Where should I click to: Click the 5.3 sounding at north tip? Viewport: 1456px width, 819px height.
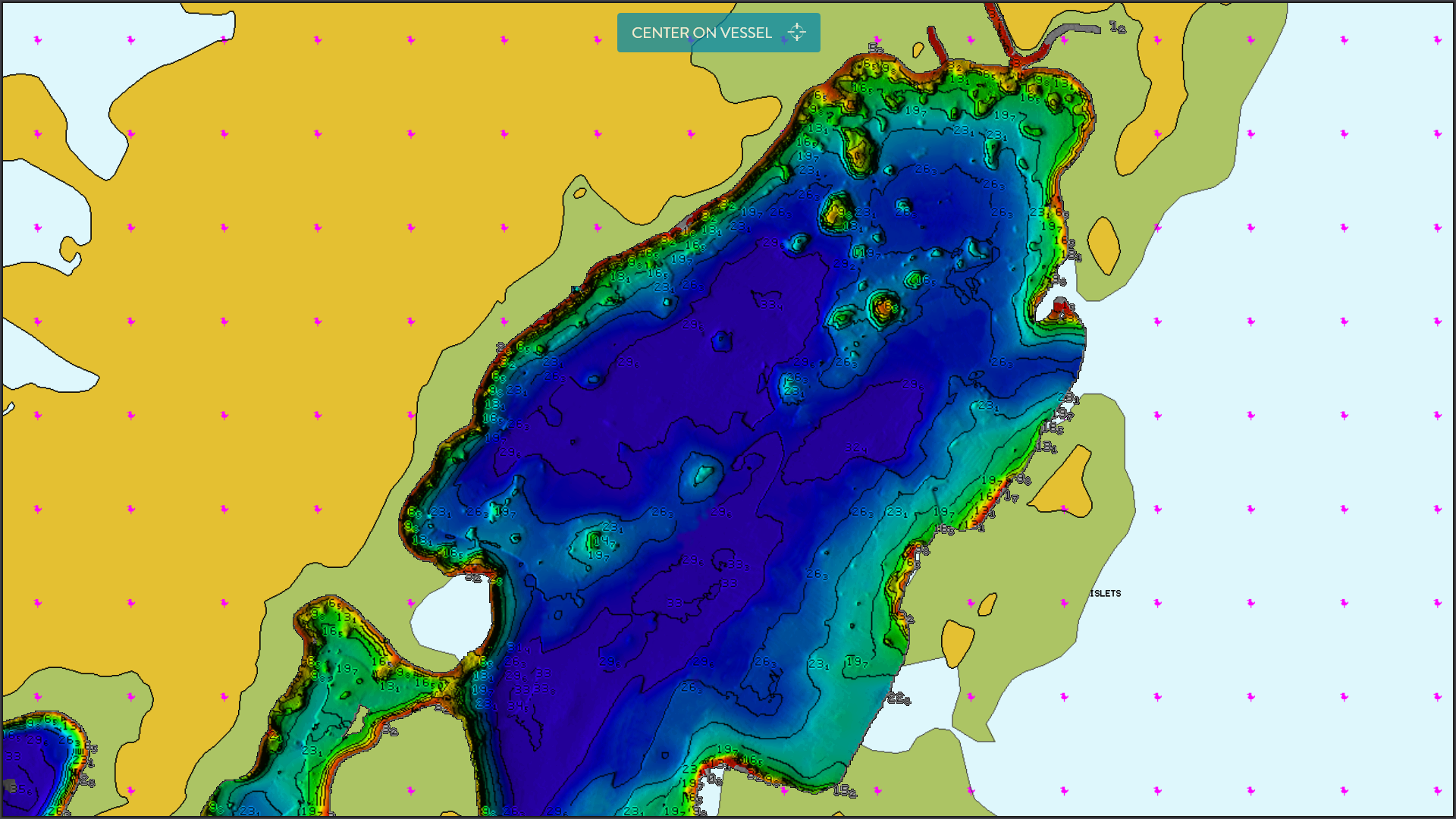click(x=875, y=49)
